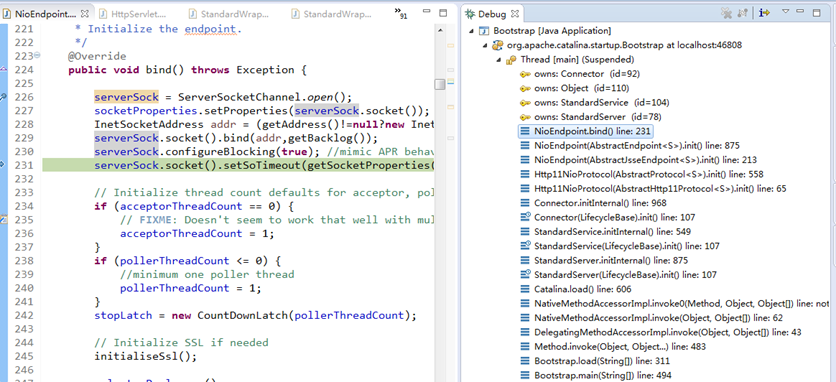The height and width of the screenshot is (382, 836).
Task: Click the editor scrollbar up arrow
Action: (440, 30)
